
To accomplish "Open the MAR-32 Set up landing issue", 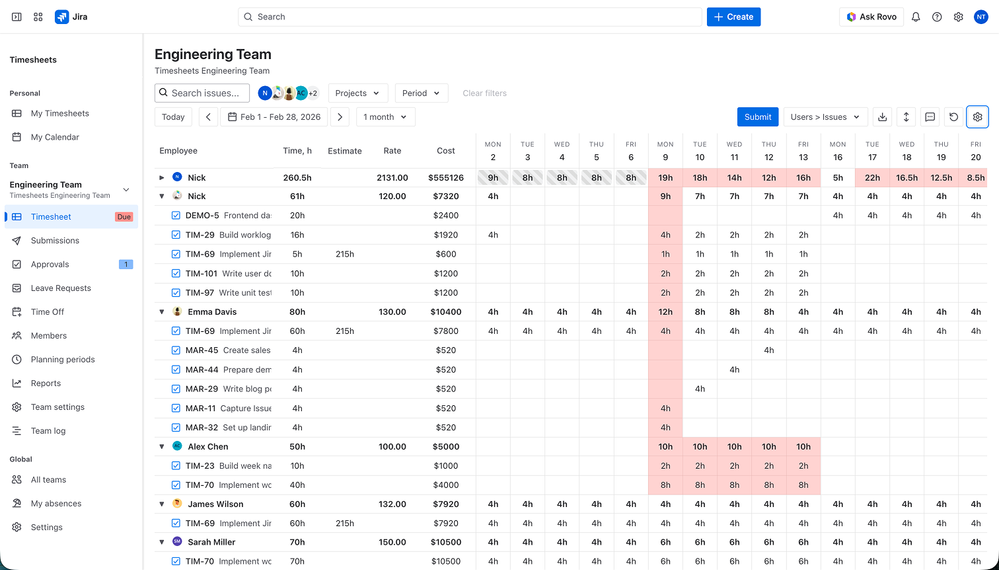I will [x=228, y=427].
